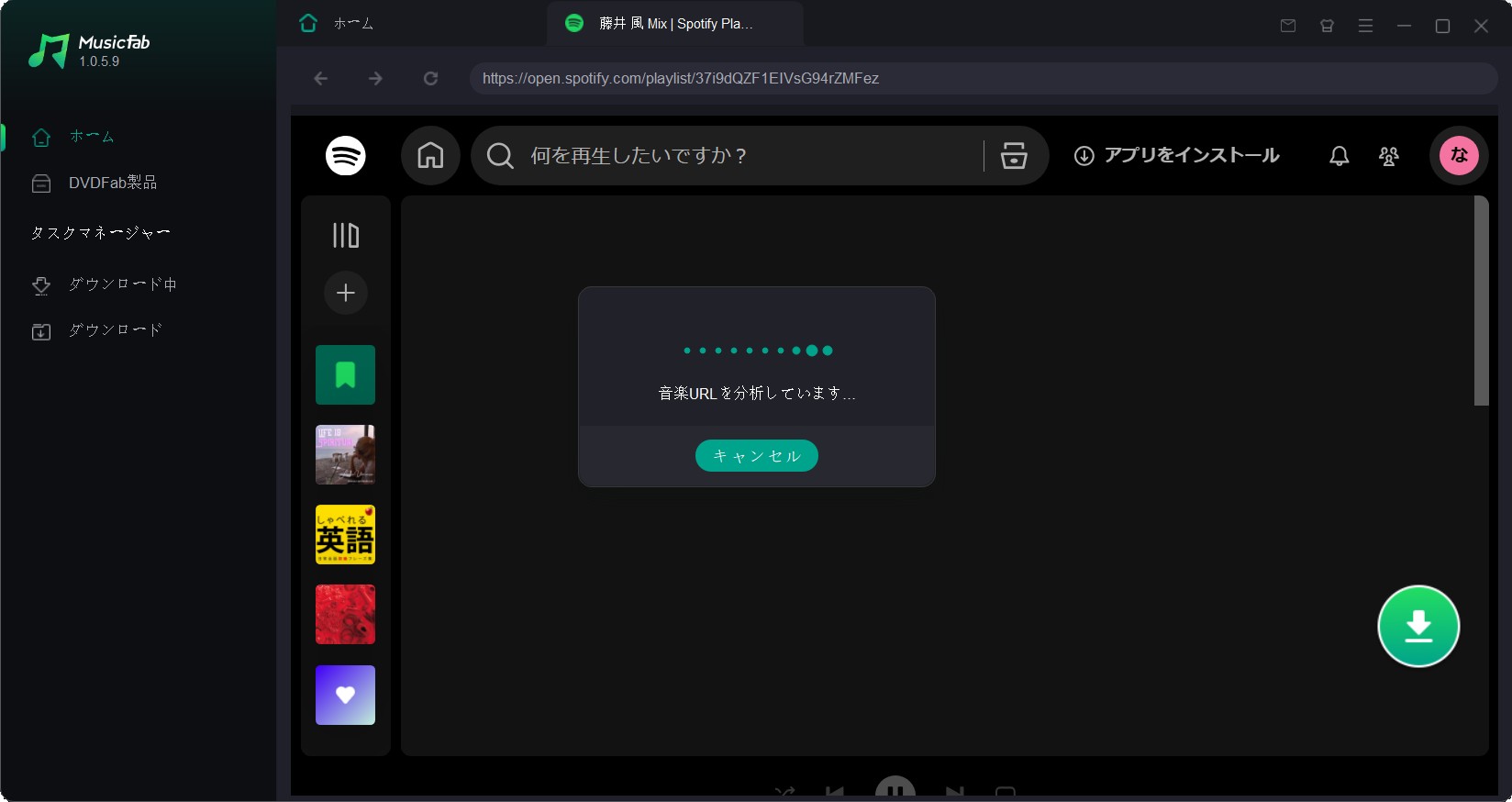Click アプリをインストール link
The height and width of the screenshot is (802, 1512).
(1177, 155)
